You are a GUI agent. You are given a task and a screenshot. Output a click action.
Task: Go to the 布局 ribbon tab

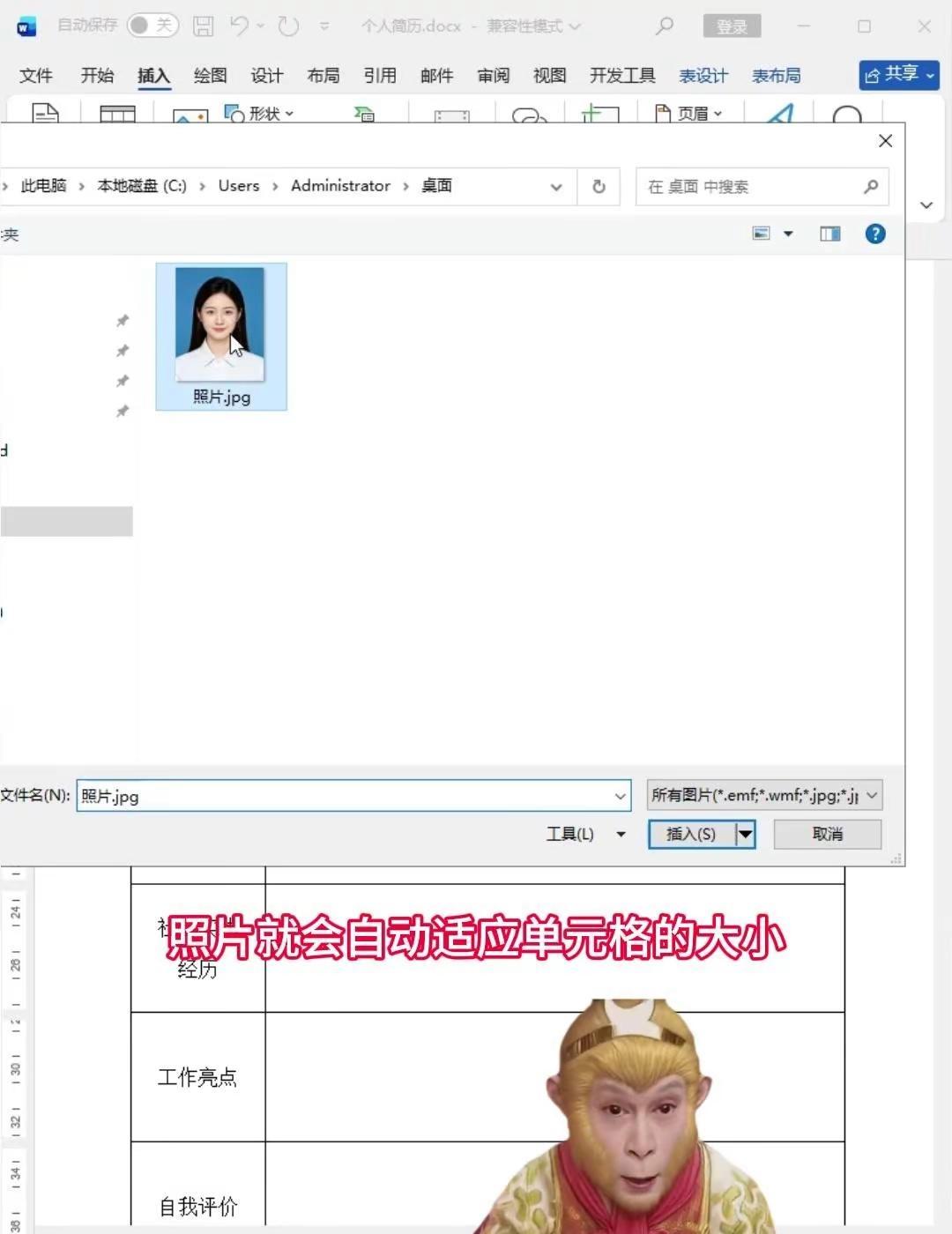[324, 76]
